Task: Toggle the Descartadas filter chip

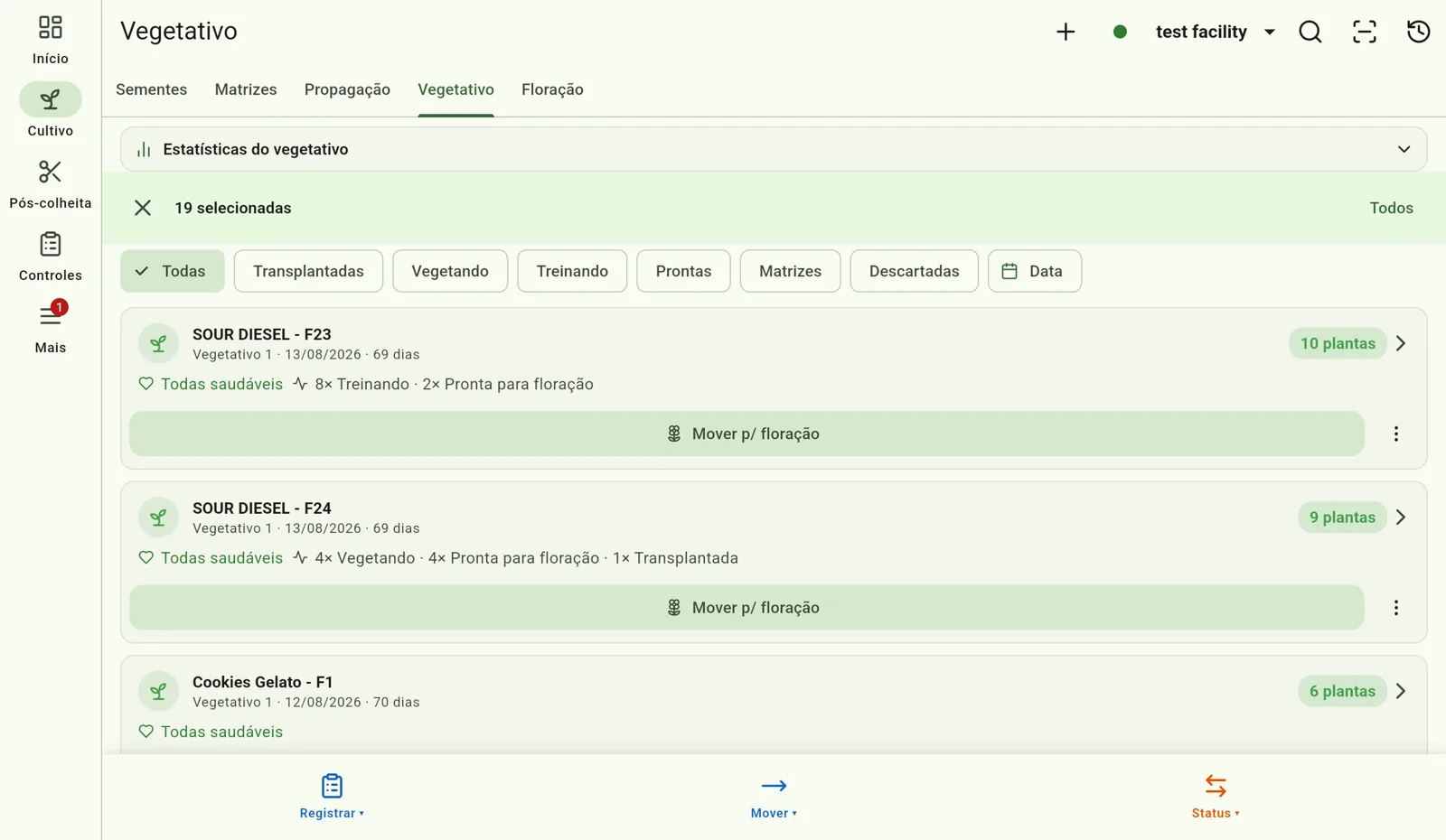Action: (x=915, y=271)
